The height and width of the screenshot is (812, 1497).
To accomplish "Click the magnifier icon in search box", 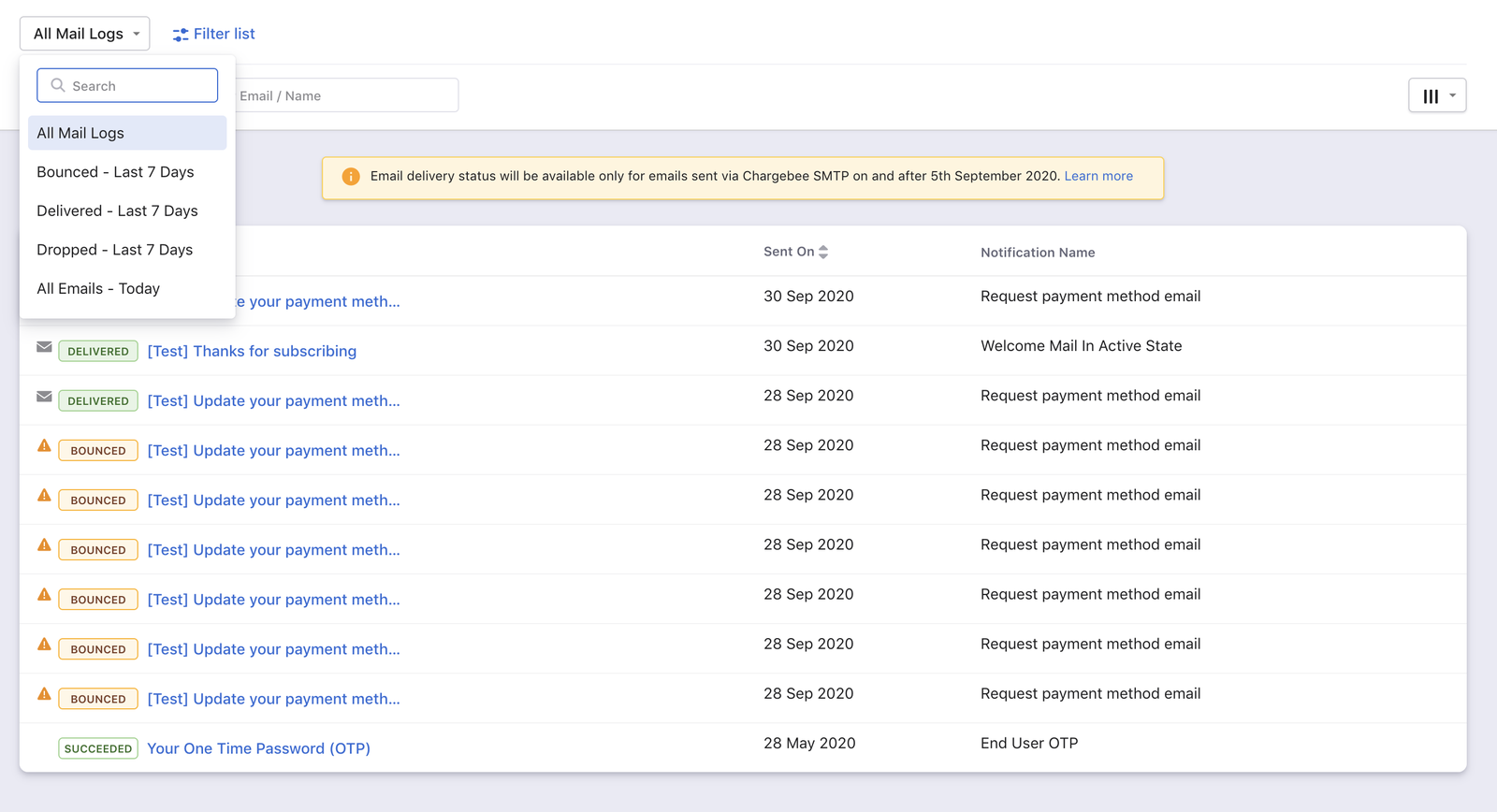I will (x=58, y=85).
